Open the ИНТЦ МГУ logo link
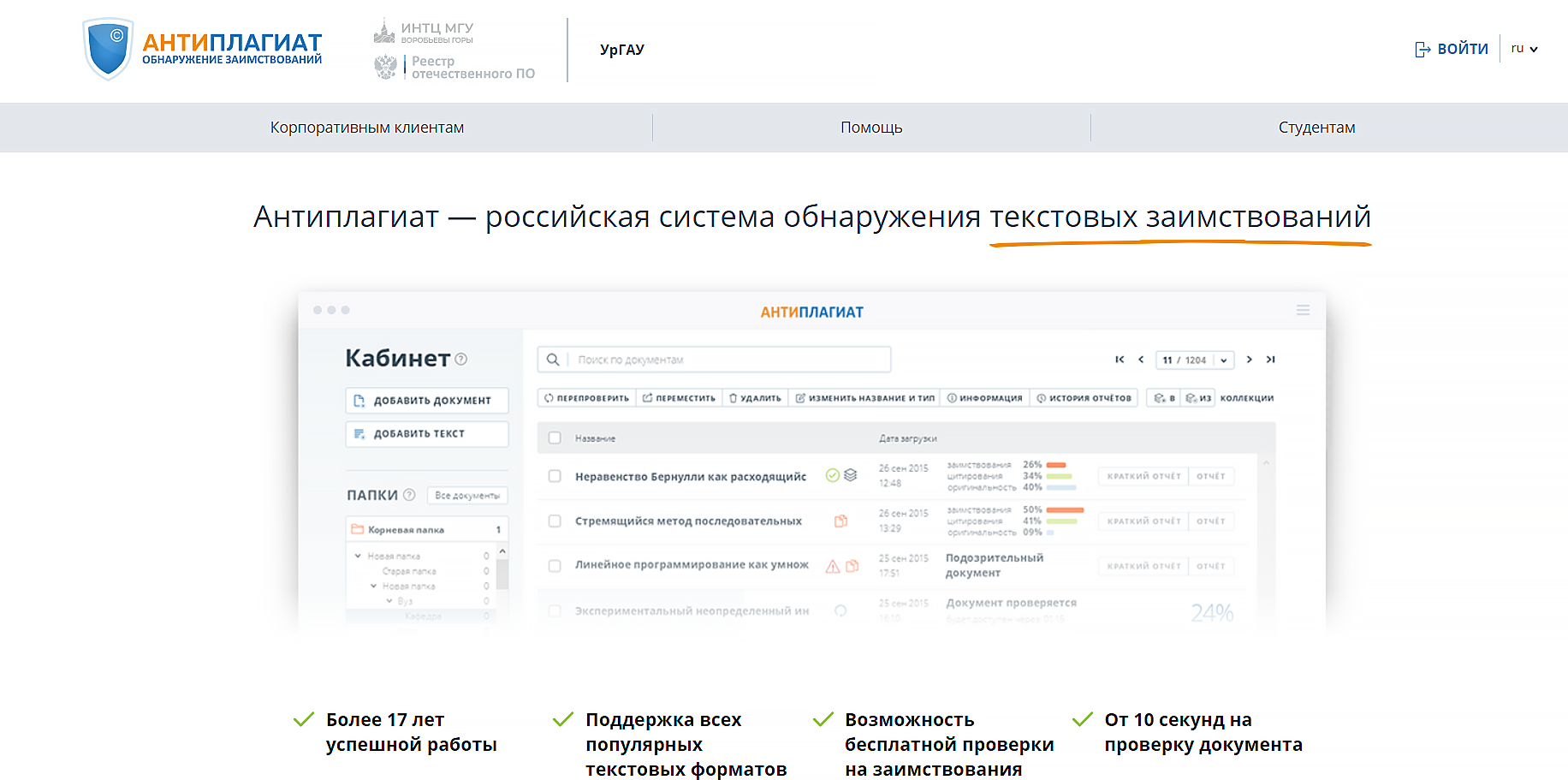Viewport: 1568px width, 780px height. point(424,32)
